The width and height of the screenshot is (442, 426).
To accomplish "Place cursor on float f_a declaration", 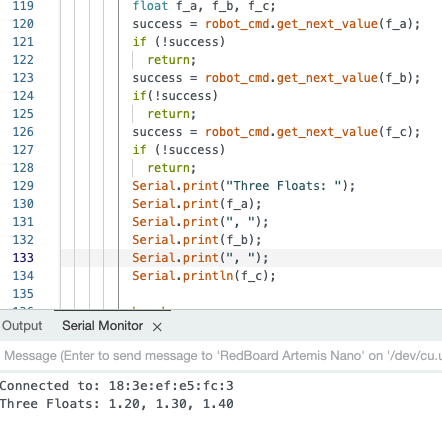I will coord(204,6).
